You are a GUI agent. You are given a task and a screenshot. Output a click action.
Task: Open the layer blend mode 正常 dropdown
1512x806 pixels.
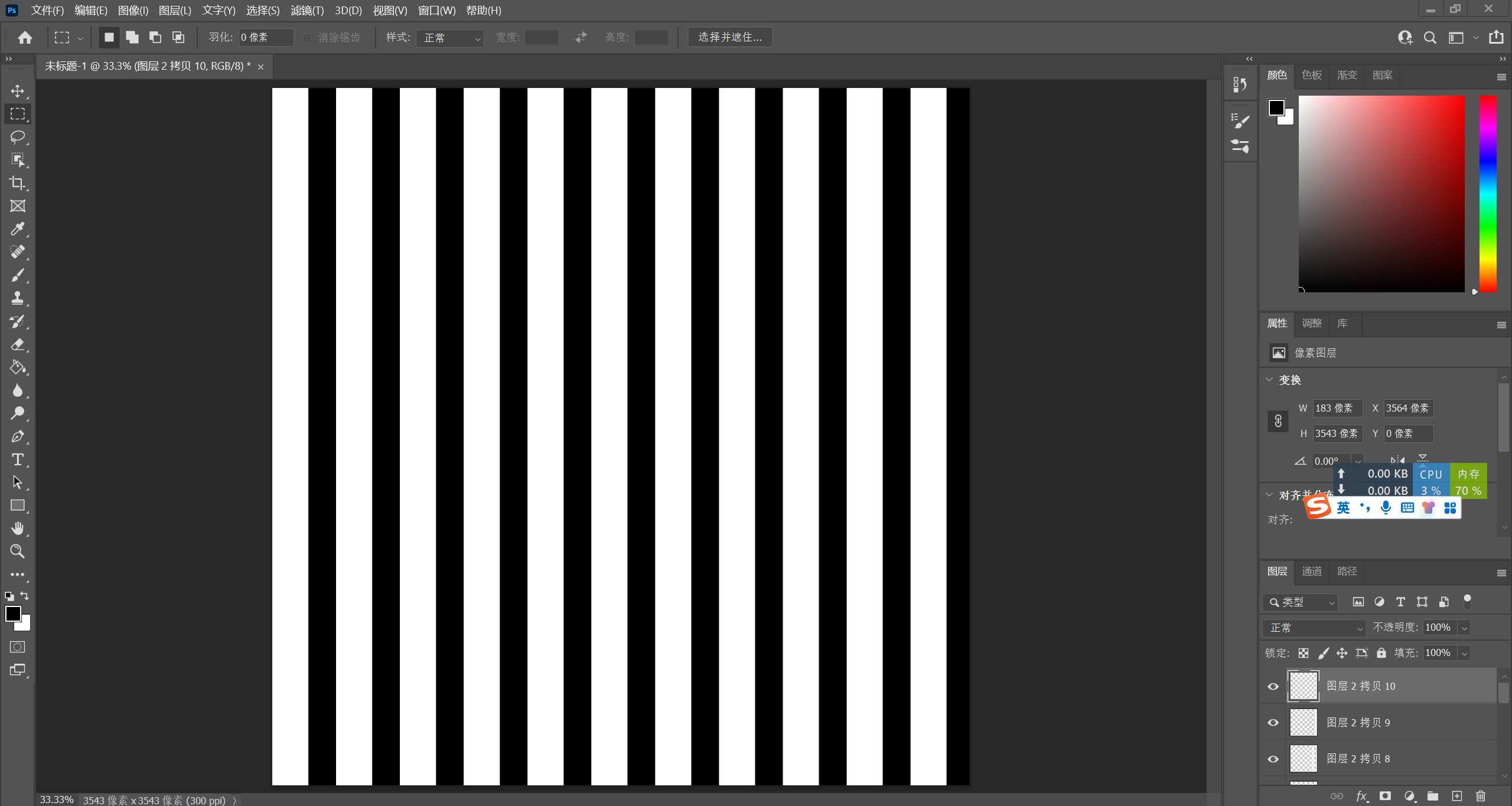(x=1315, y=628)
